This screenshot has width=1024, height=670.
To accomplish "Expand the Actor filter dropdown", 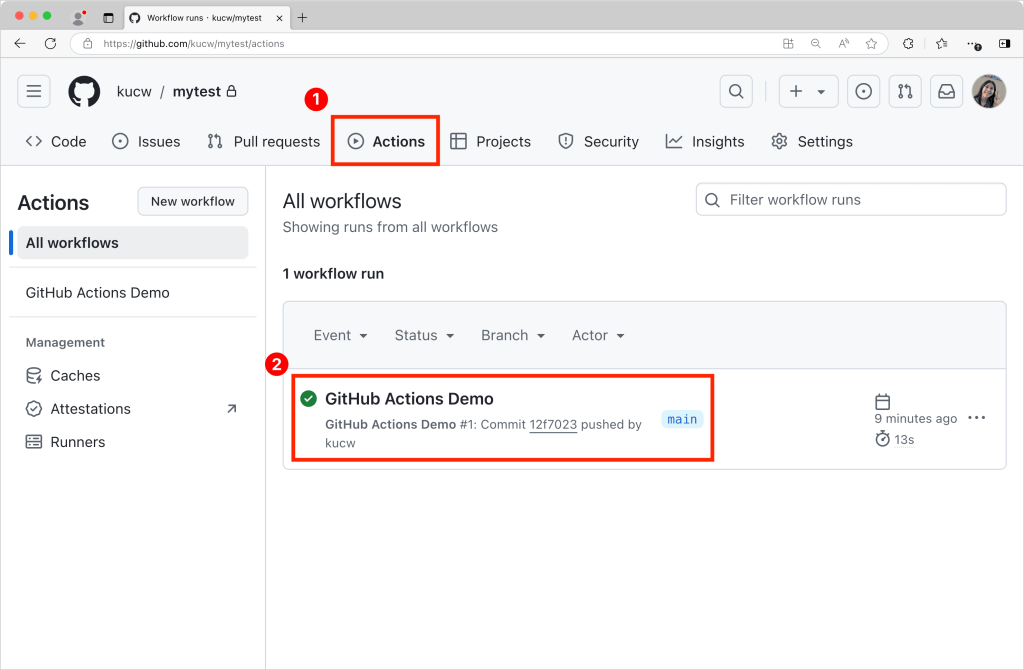I will (x=598, y=336).
